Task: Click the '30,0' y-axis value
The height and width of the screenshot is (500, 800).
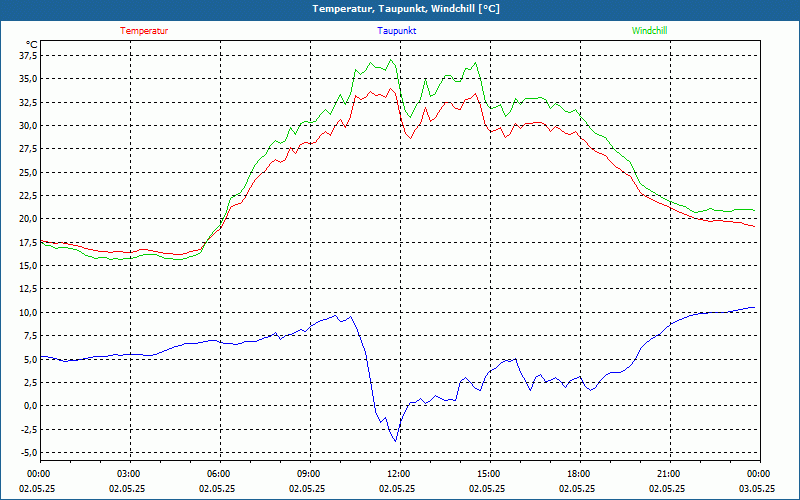Action: pos(28,126)
